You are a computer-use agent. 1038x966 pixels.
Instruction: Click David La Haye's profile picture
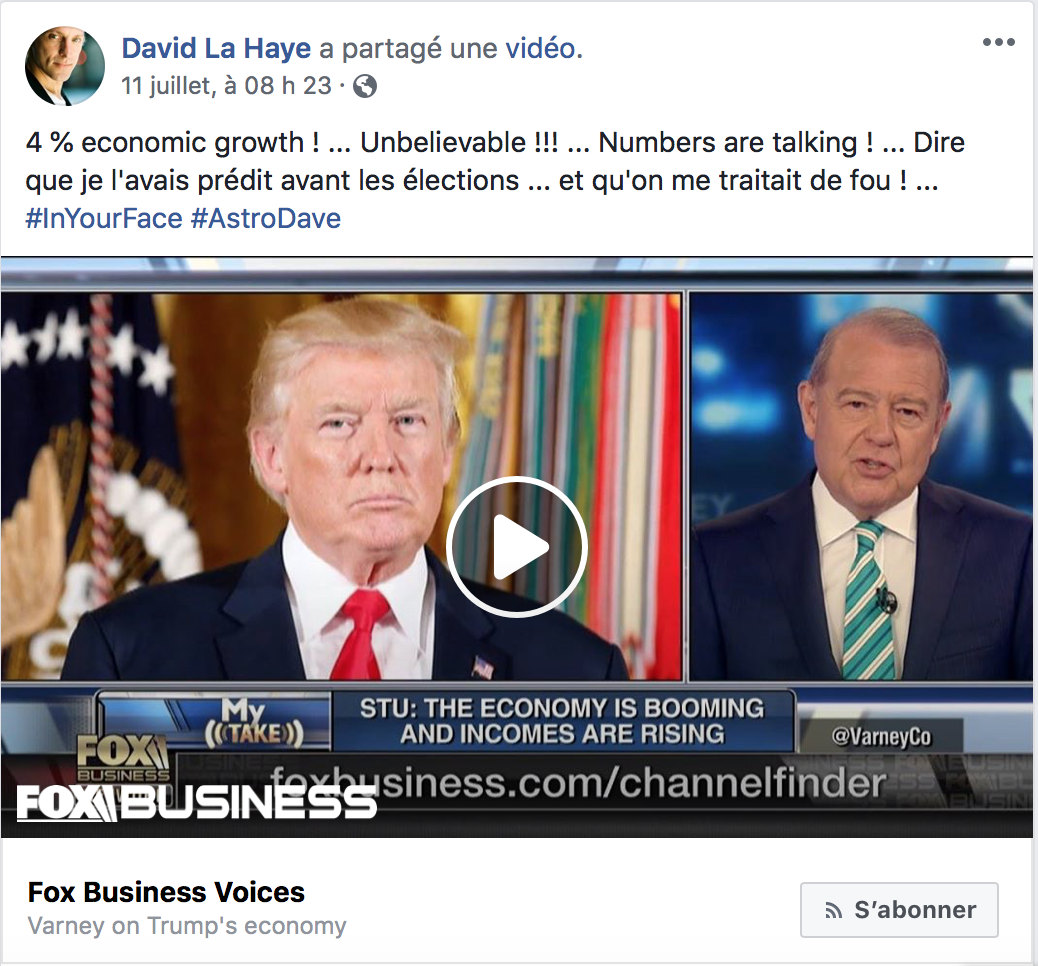(x=65, y=66)
